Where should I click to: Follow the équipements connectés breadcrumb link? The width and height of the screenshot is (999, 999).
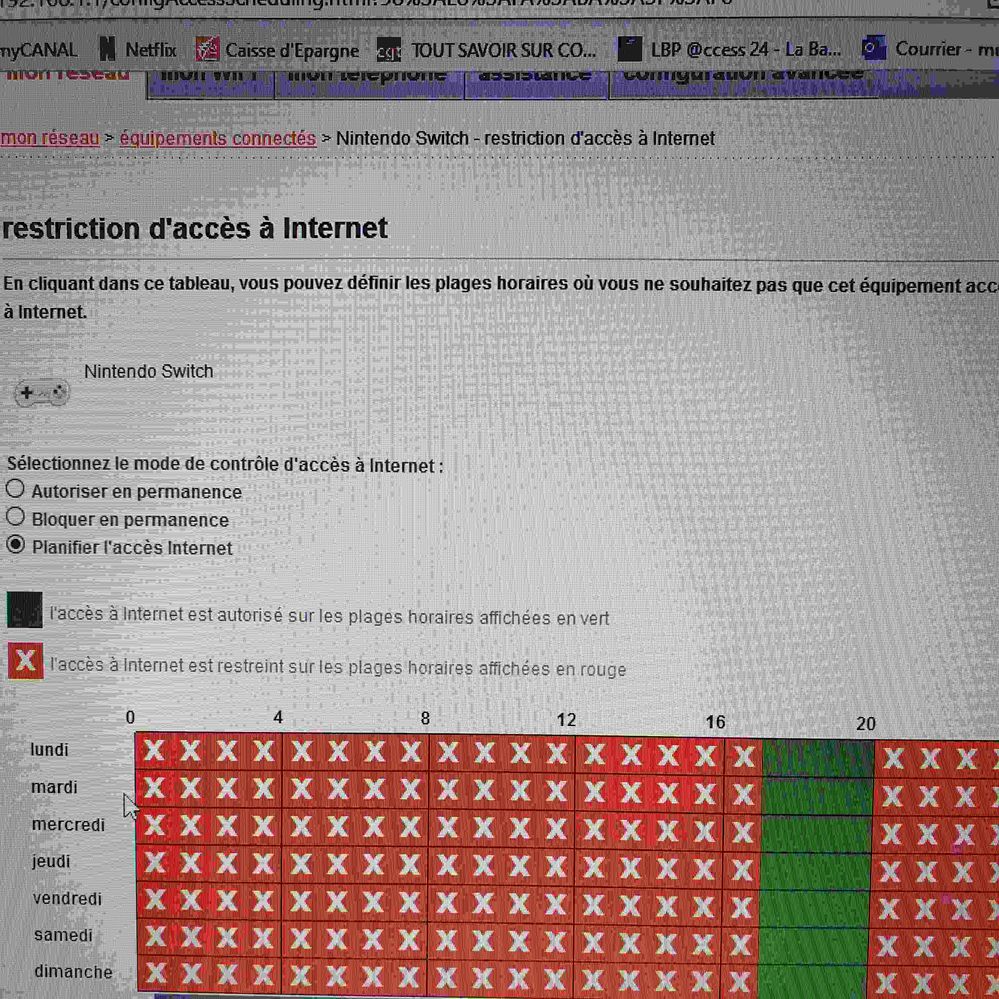tap(218, 138)
